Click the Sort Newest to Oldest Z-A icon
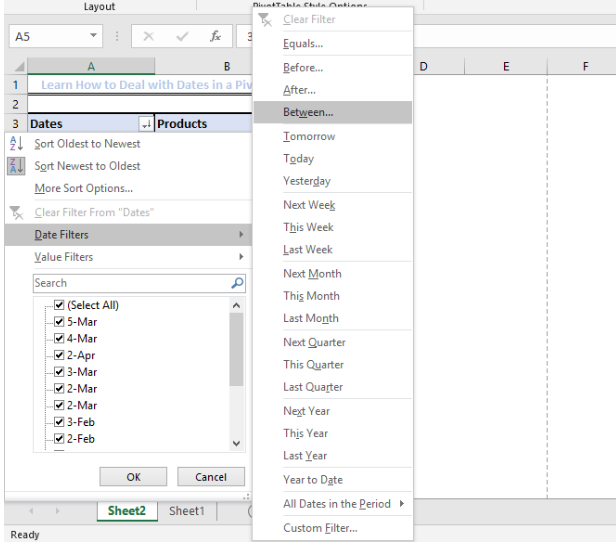This screenshot has height=546, width=616. click(x=16, y=166)
